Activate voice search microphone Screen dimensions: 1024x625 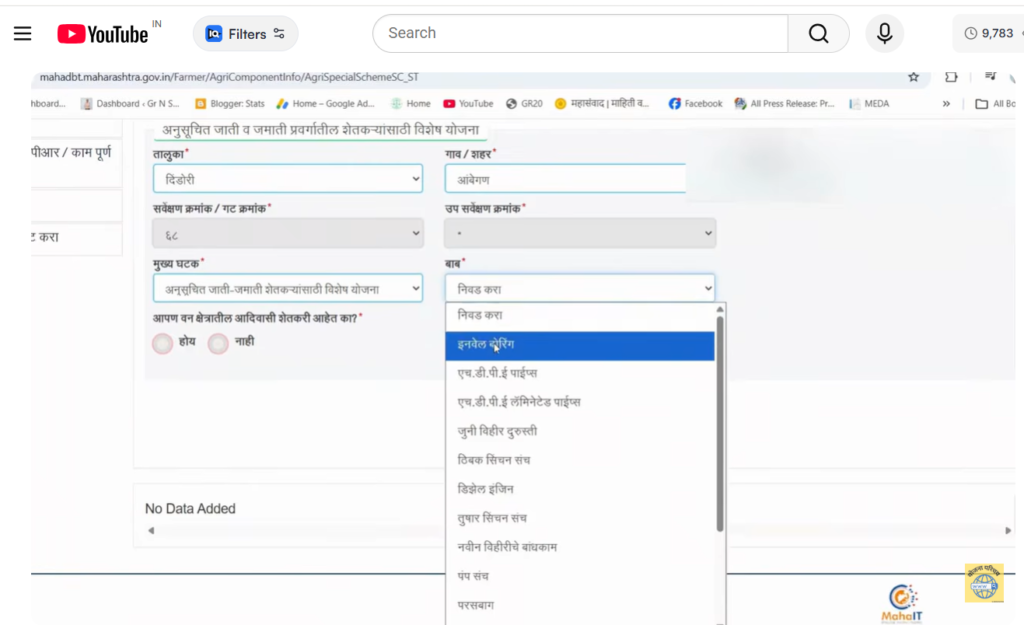884,34
